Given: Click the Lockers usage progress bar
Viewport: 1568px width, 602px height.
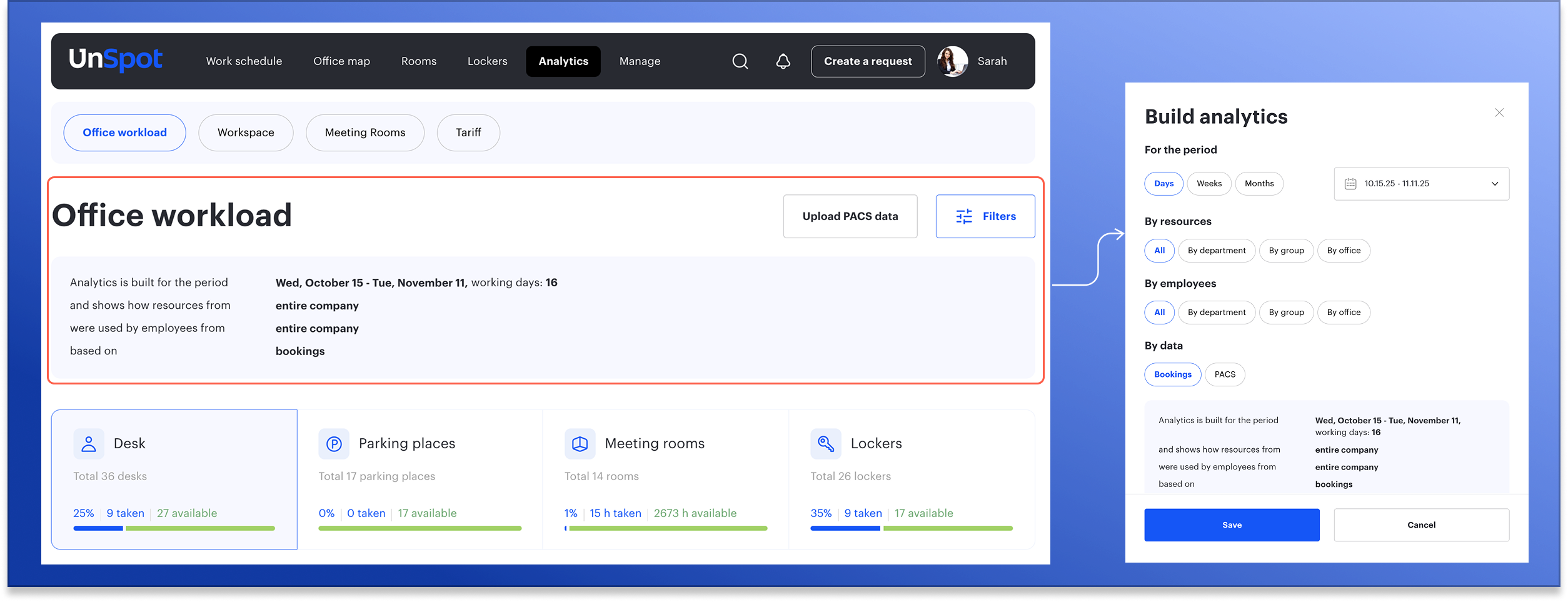Looking at the screenshot, I should pos(911,528).
